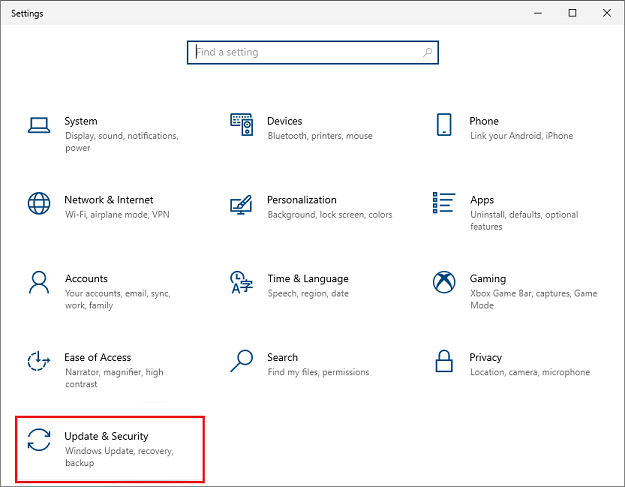Click the Update & Security arrows icon

39,440
